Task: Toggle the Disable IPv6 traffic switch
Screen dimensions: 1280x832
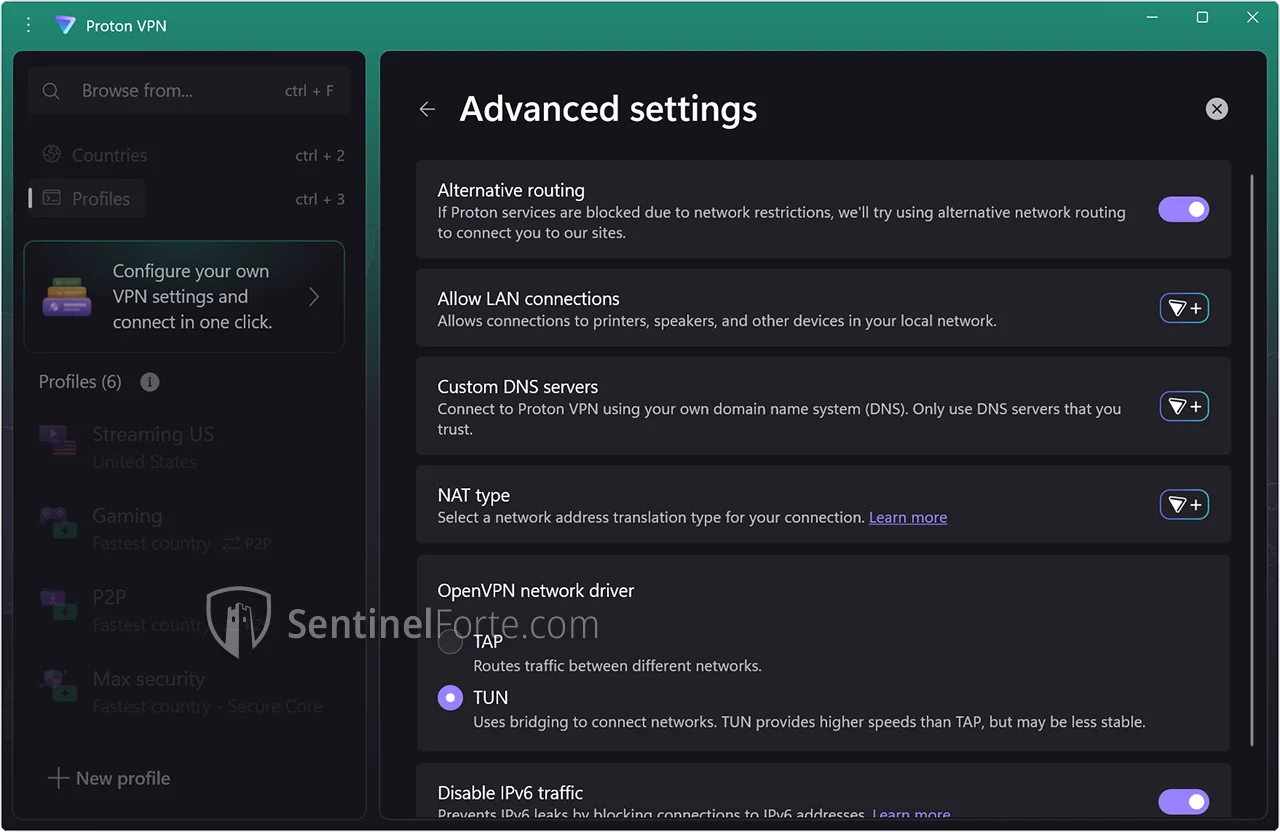Action: pyautogui.click(x=1184, y=801)
